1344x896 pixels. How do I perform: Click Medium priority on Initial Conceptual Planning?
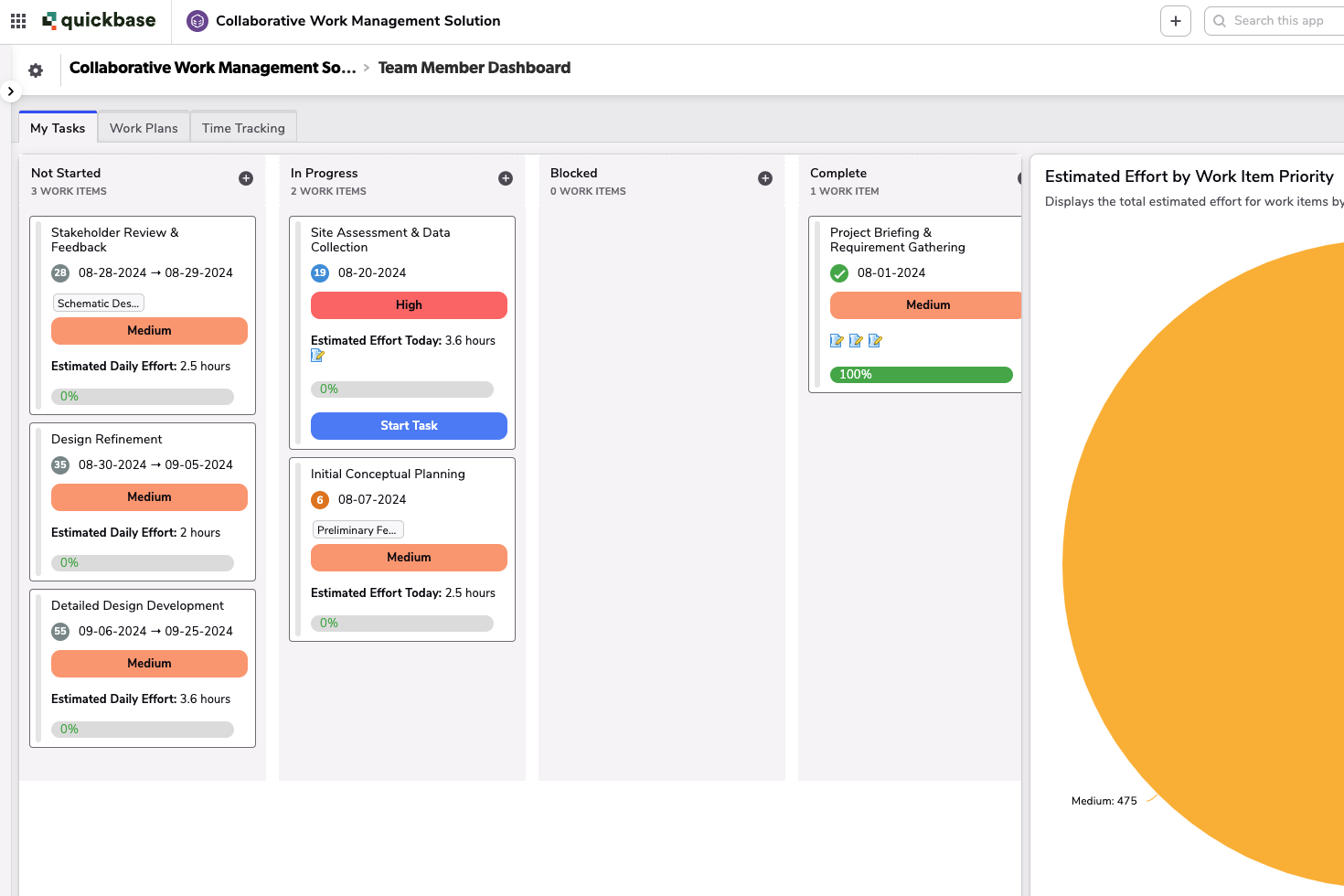[409, 558]
